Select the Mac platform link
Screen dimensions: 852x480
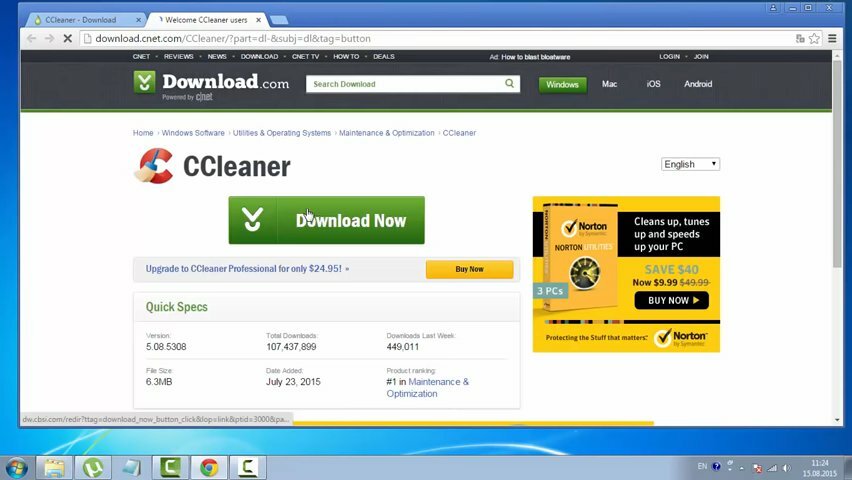(x=609, y=84)
